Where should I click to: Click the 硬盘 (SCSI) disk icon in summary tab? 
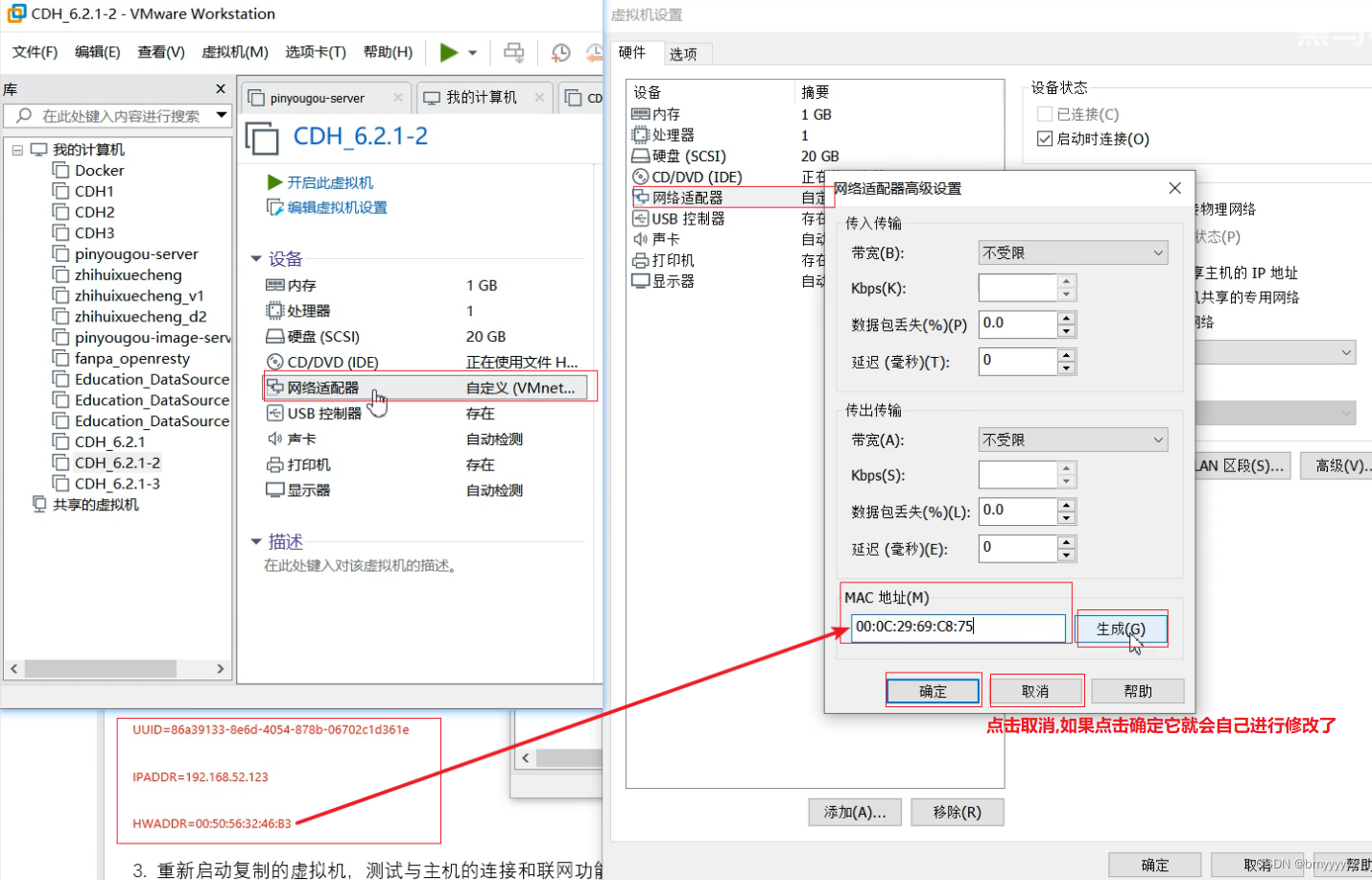click(274, 337)
